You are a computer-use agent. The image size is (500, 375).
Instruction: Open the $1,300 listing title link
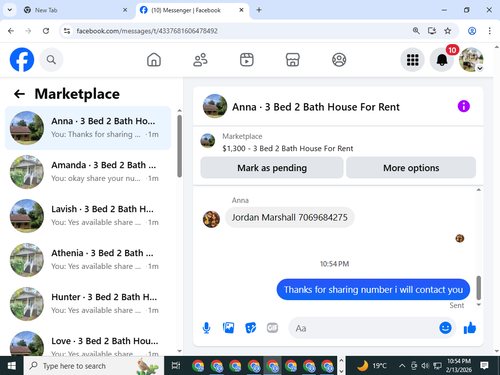point(288,149)
